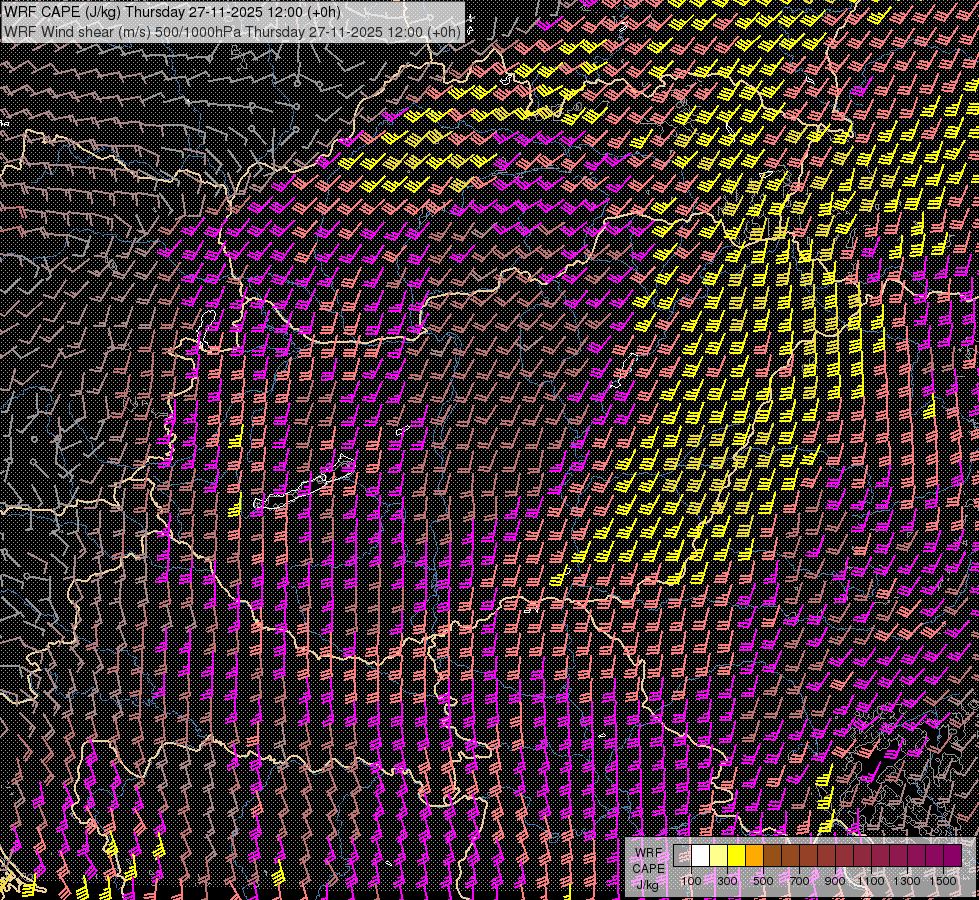Click the word CAPE in the legend box

pyautogui.click(x=648, y=868)
